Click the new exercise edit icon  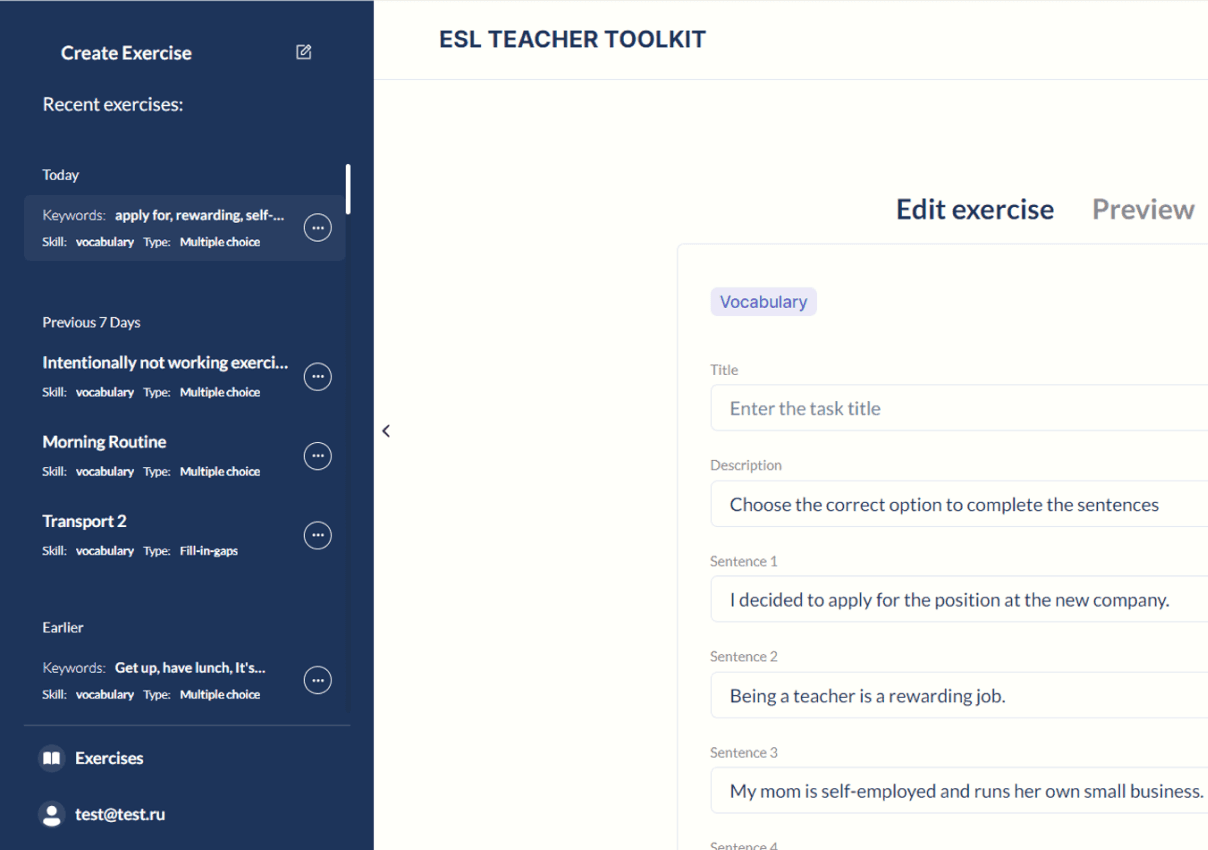(304, 52)
